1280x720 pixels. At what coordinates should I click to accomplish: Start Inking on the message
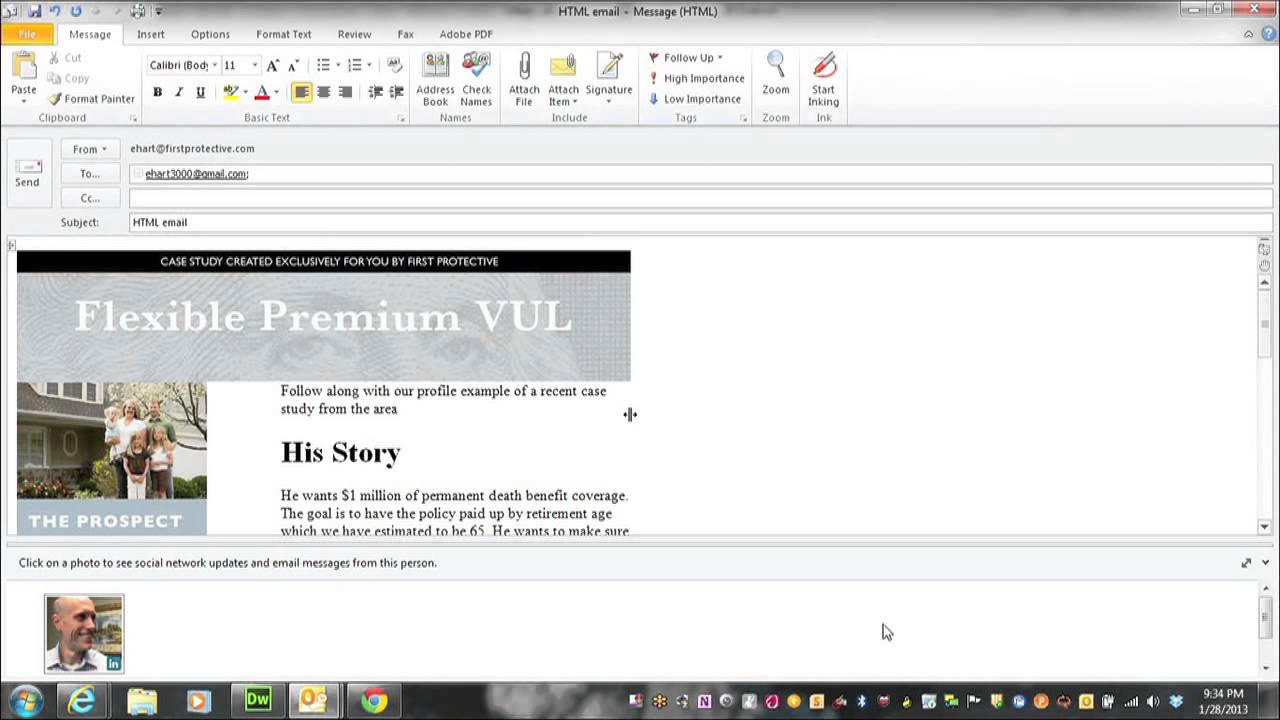tap(823, 80)
